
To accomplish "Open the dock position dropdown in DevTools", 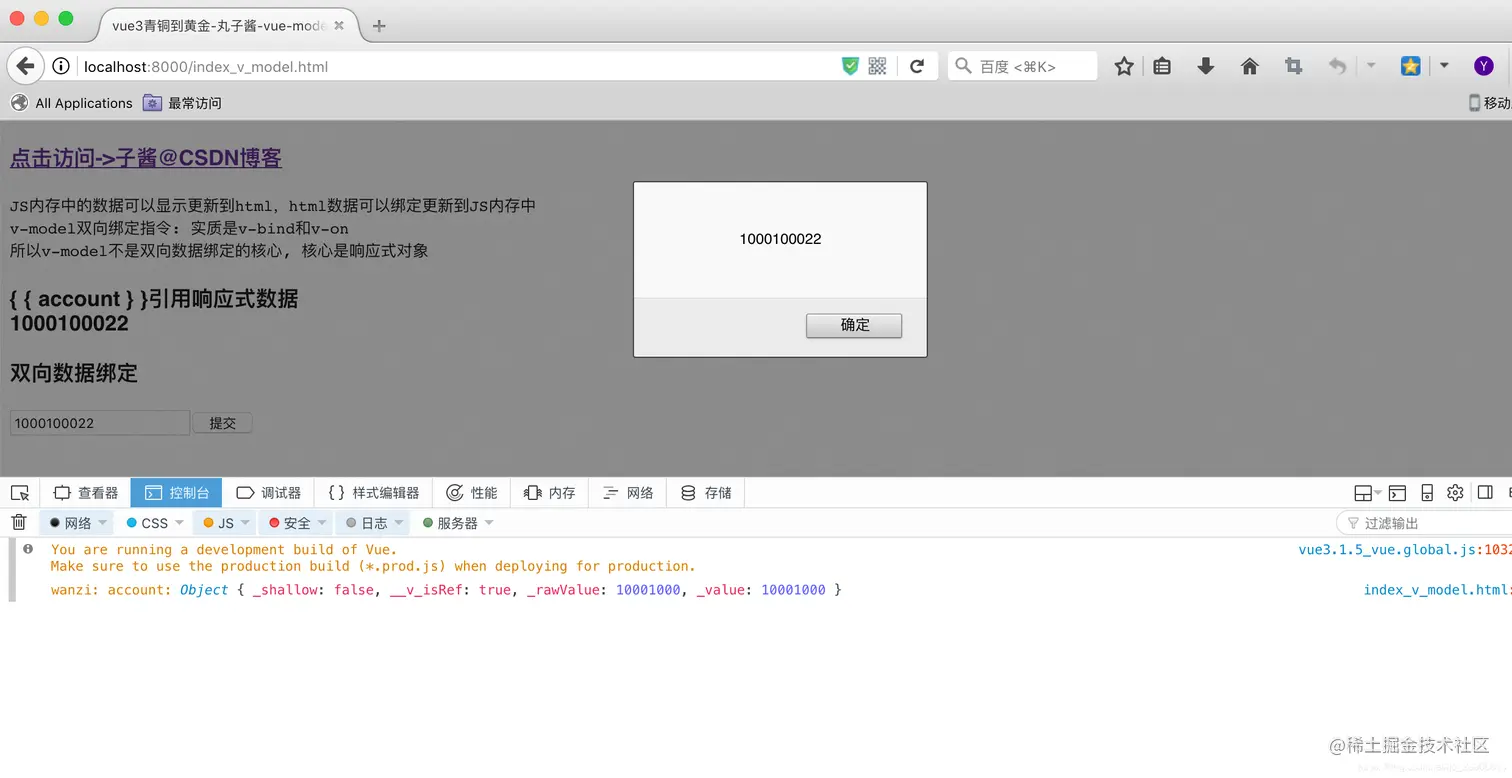I will (x=1365, y=492).
